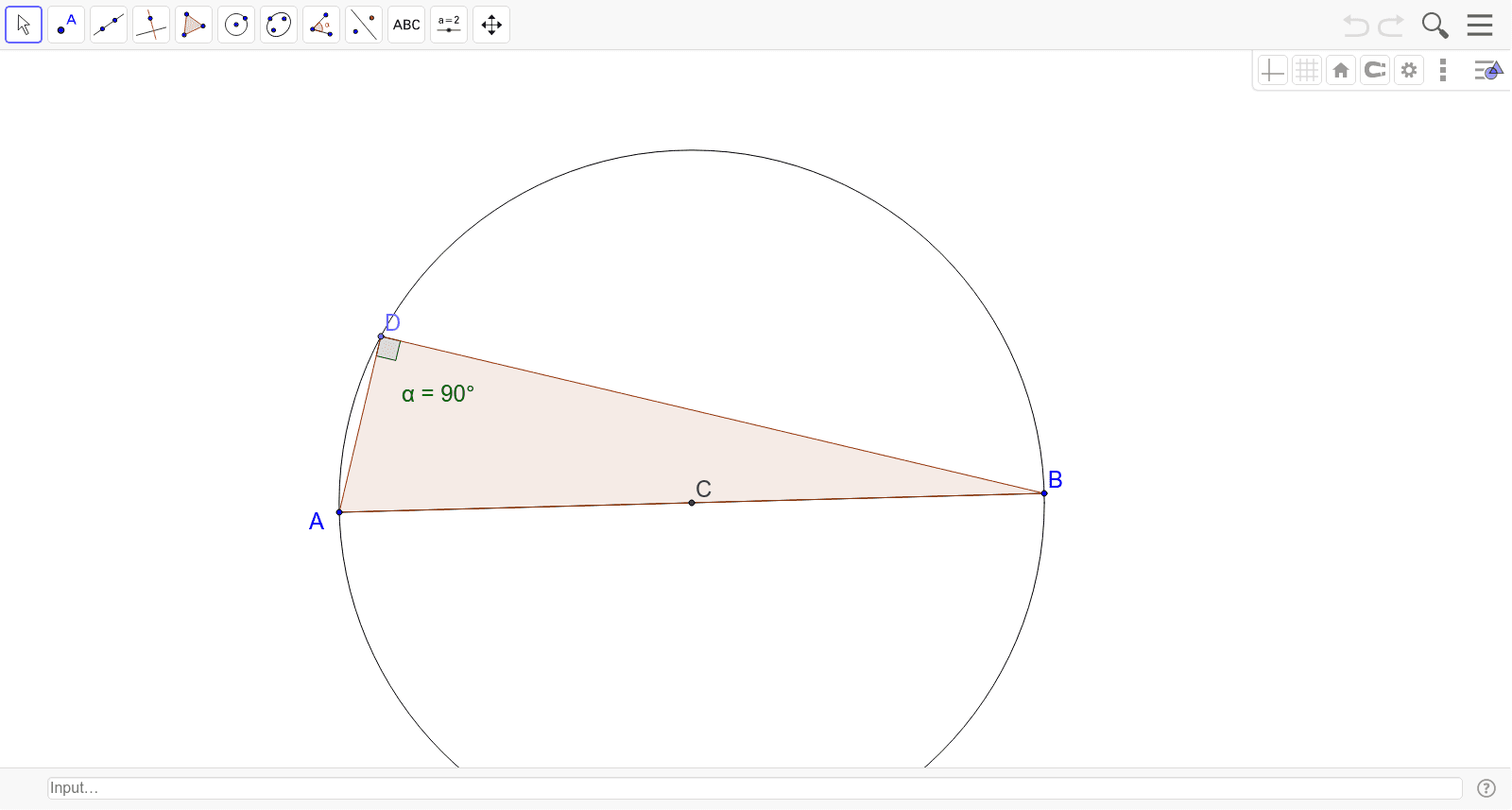Select the Angle measurement tool
The width and height of the screenshot is (1512, 810).
321,25
